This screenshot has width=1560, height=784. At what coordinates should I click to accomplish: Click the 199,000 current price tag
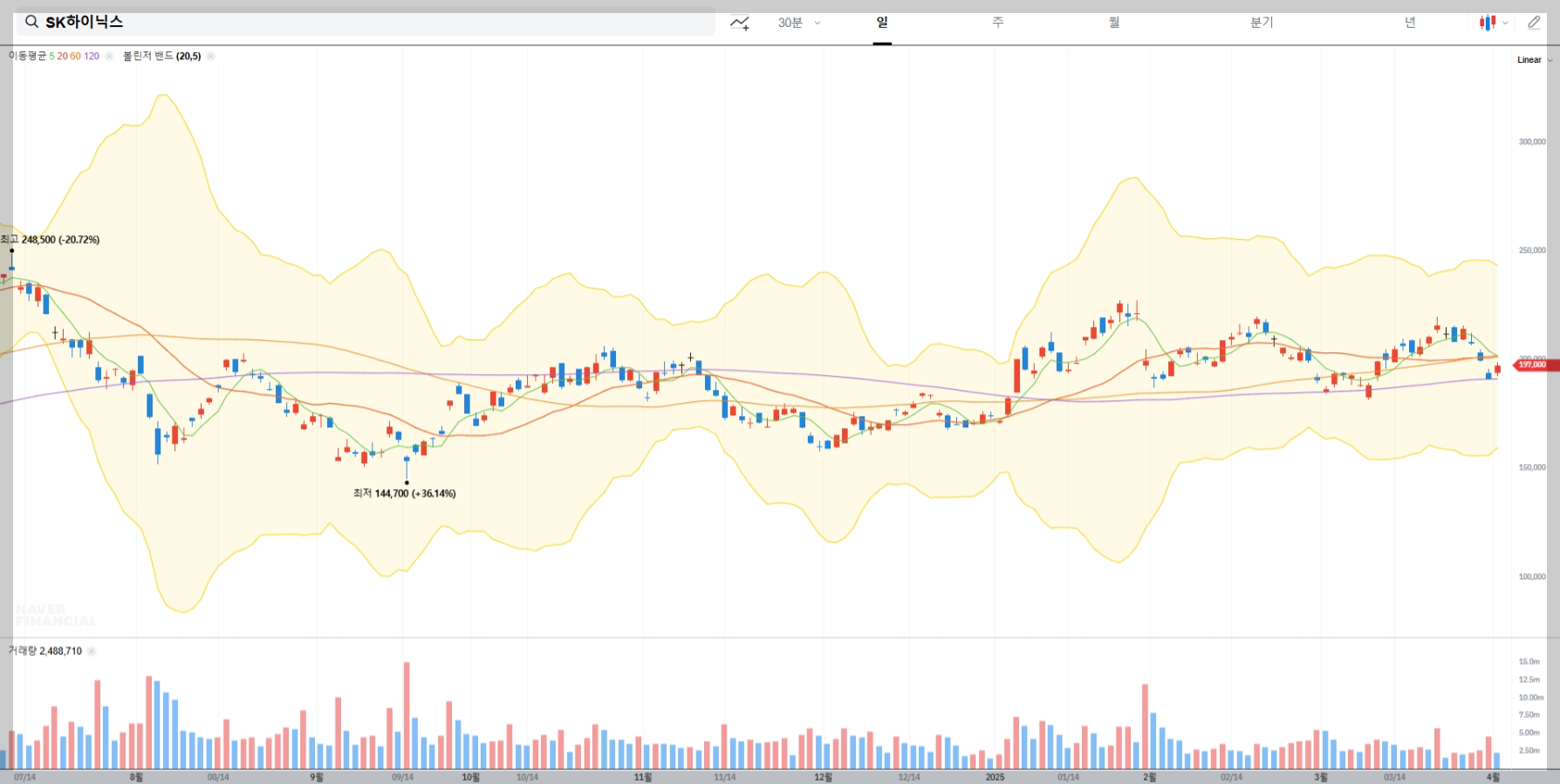(x=1536, y=365)
